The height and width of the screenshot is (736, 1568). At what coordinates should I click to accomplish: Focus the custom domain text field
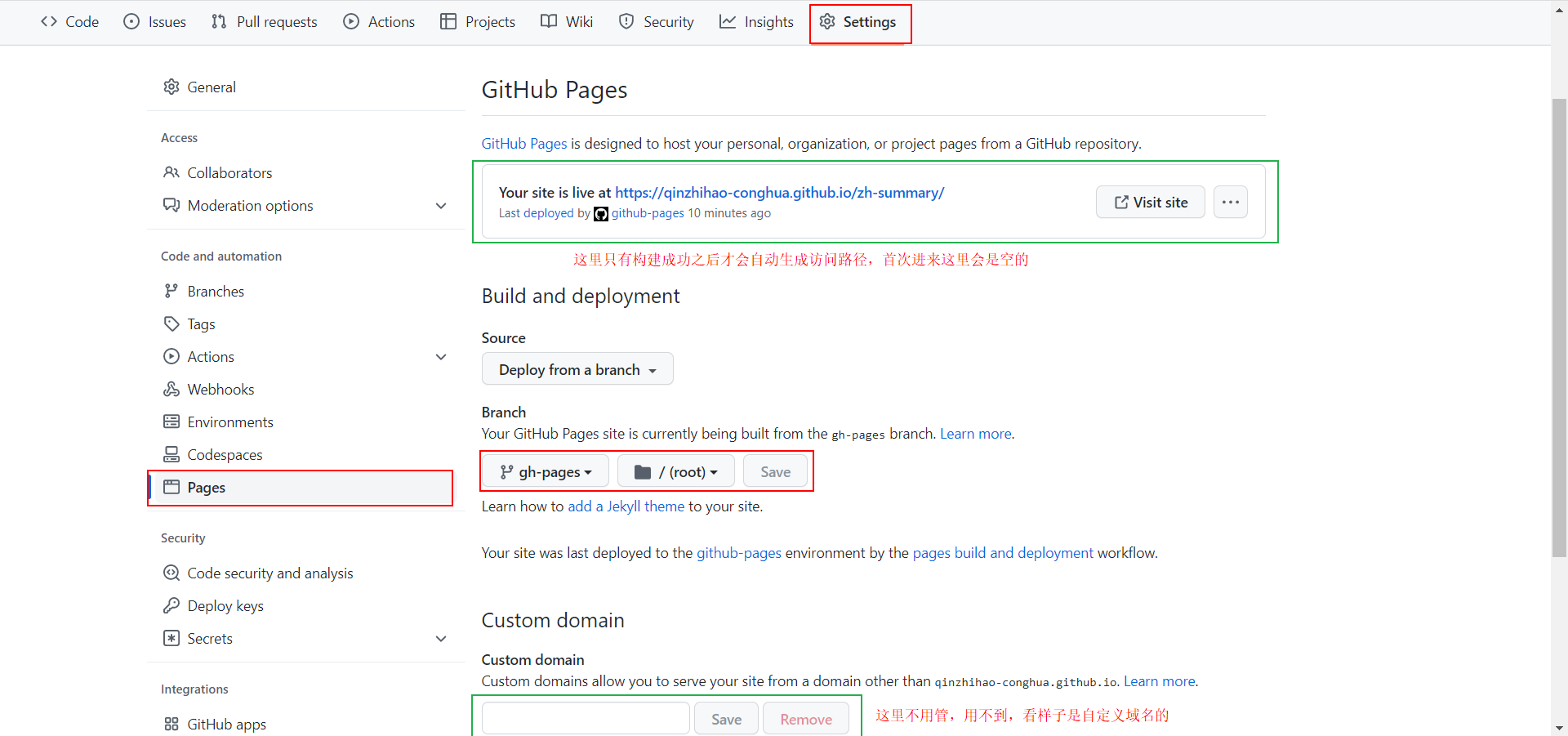(x=586, y=719)
